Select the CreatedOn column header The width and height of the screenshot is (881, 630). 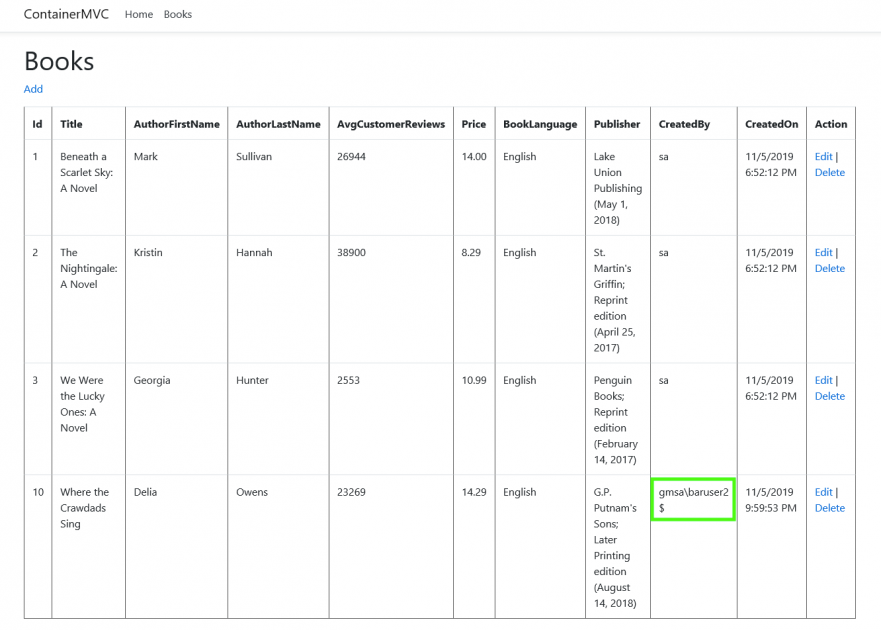point(771,124)
